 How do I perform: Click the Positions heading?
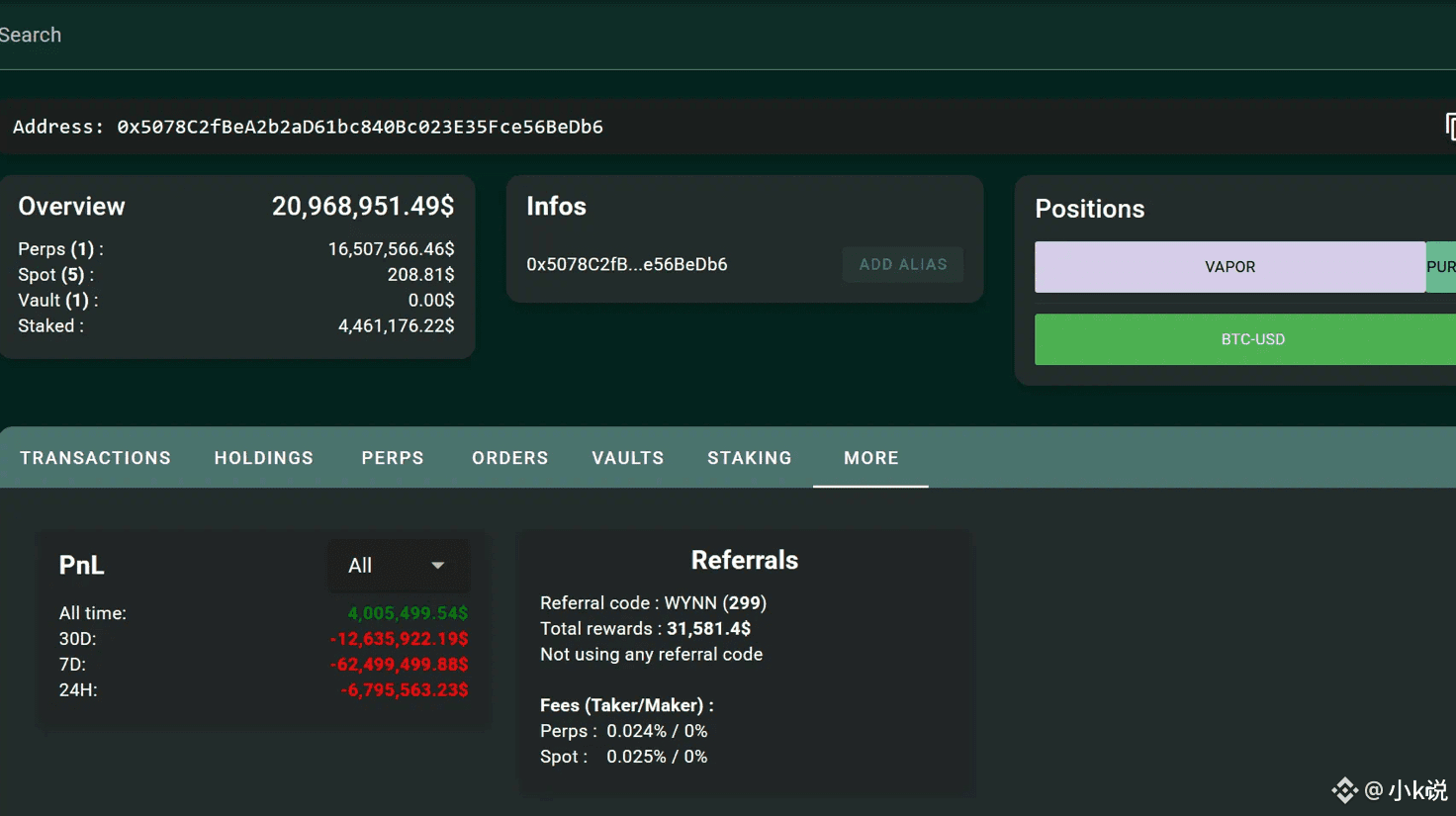(x=1089, y=209)
